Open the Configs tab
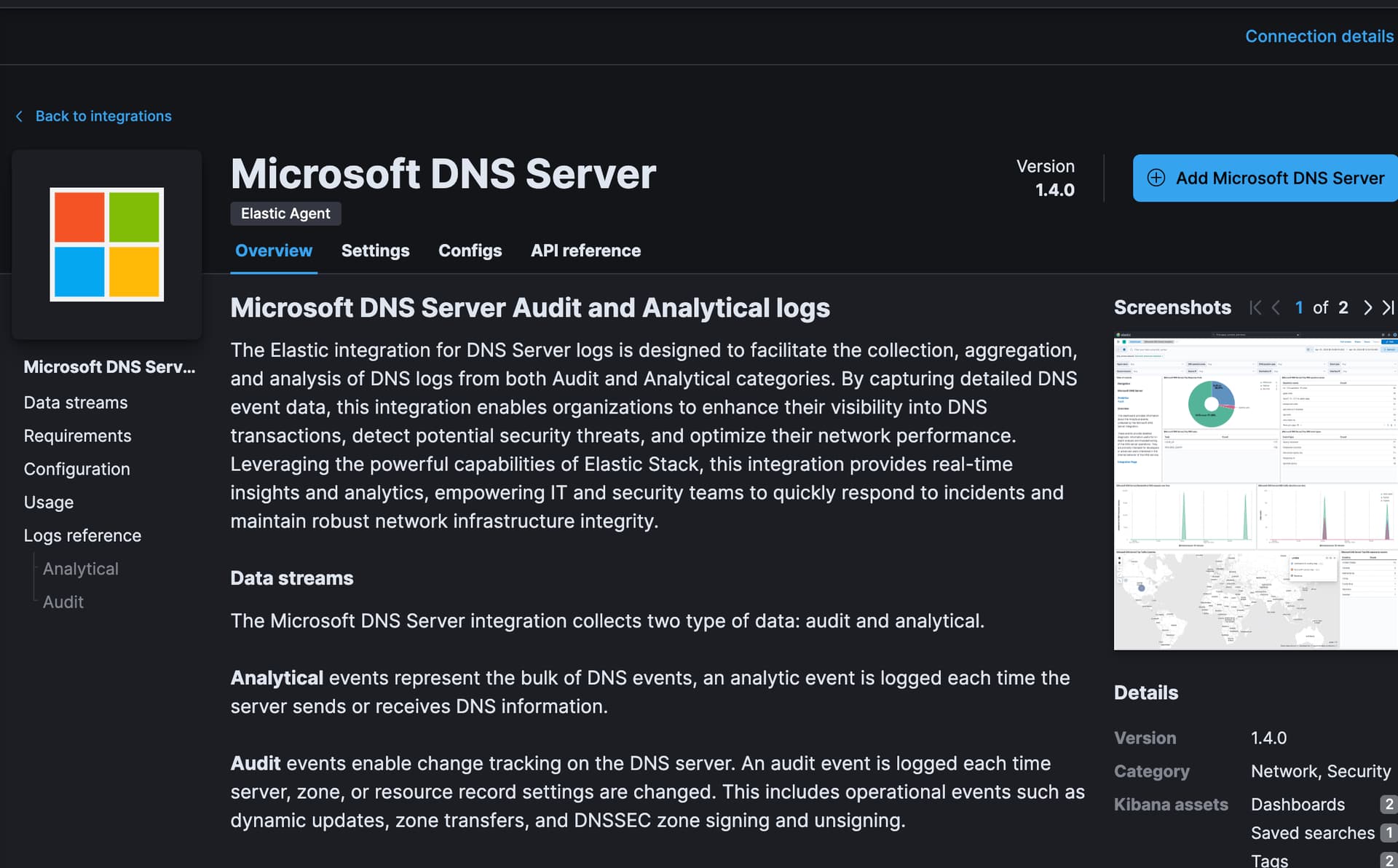1398x868 pixels. click(x=470, y=251)
